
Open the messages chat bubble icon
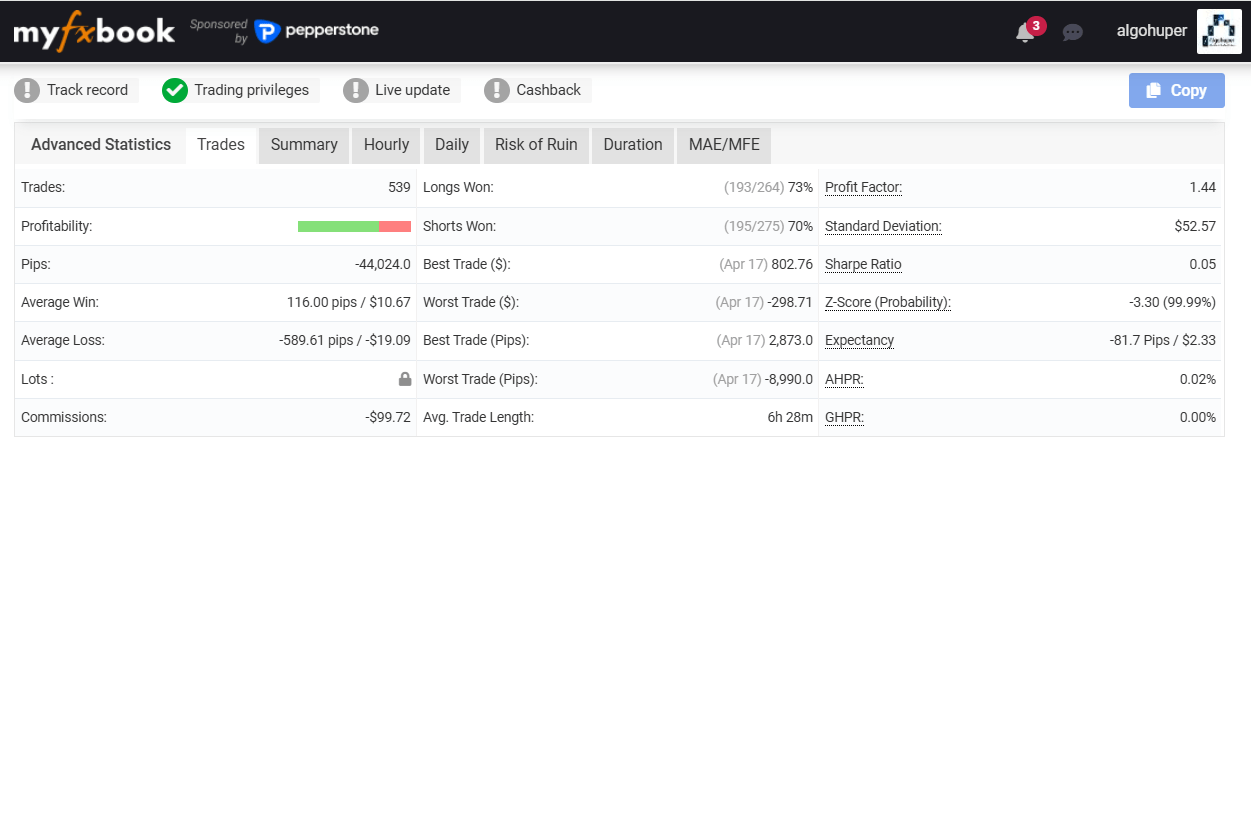click(1073, 33)
